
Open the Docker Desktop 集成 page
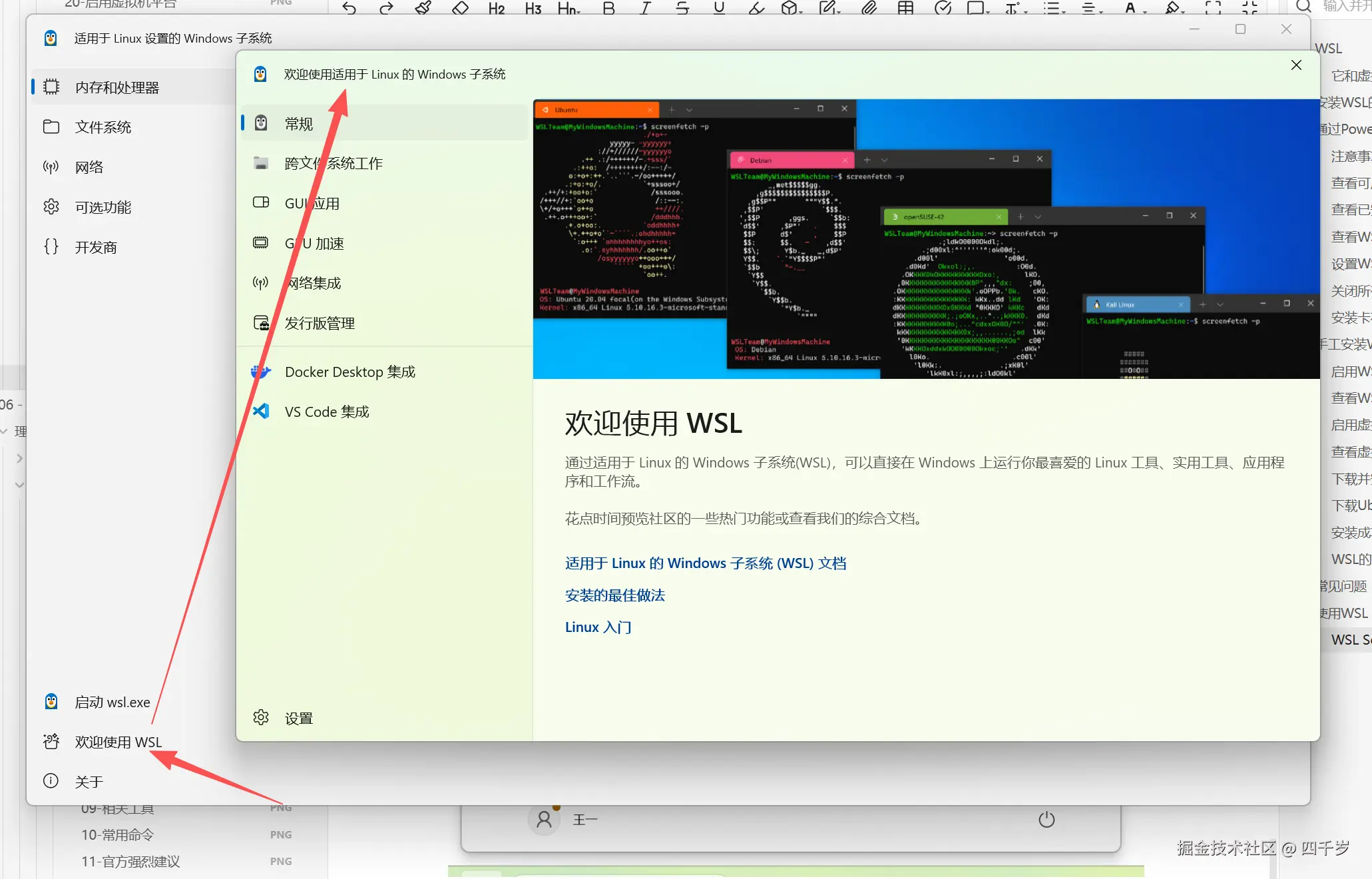[349, 372]
